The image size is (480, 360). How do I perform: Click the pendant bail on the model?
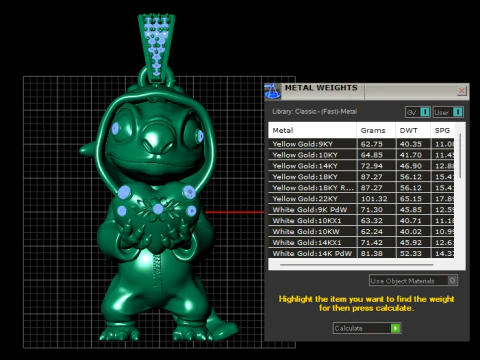(156, 48)
